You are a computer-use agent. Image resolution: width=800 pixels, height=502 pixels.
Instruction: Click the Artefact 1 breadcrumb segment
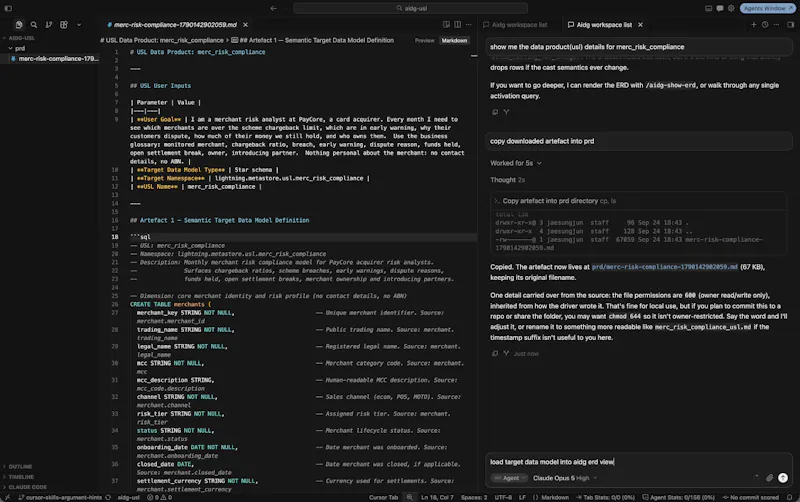click(x=312, y=40)
